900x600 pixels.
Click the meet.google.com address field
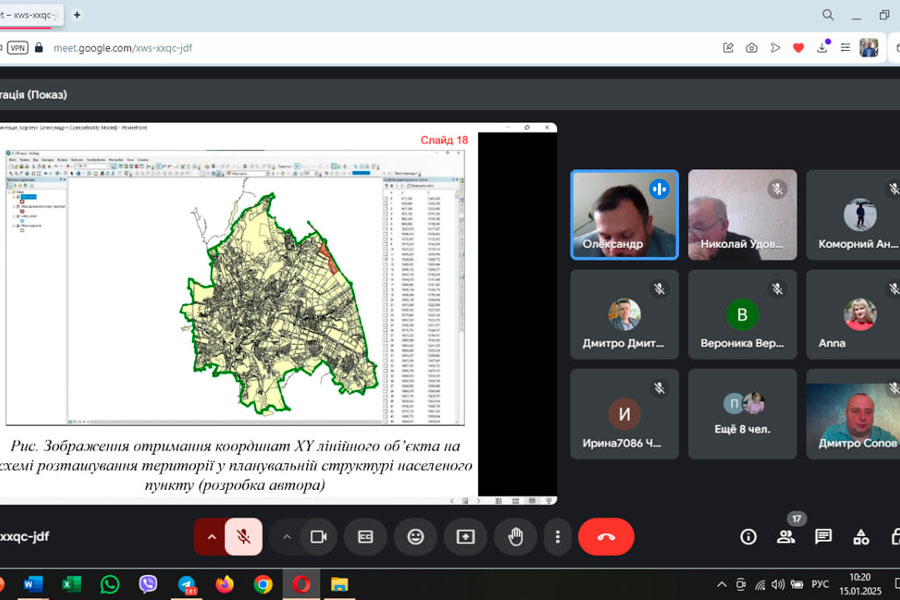point(123,48)
